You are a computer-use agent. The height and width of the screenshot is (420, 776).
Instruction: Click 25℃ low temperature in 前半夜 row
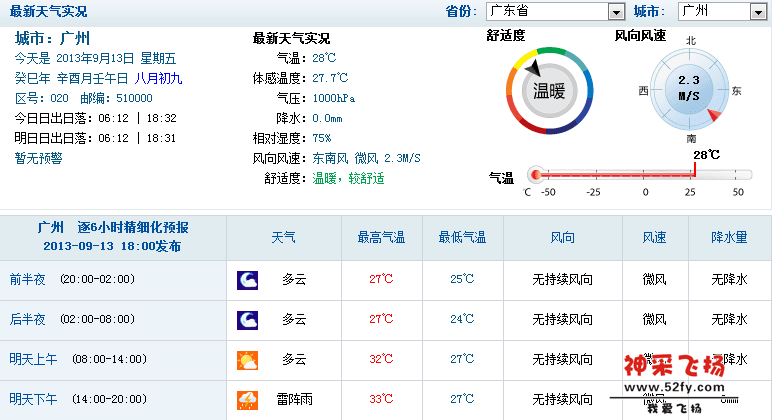(x=462, y=279)
